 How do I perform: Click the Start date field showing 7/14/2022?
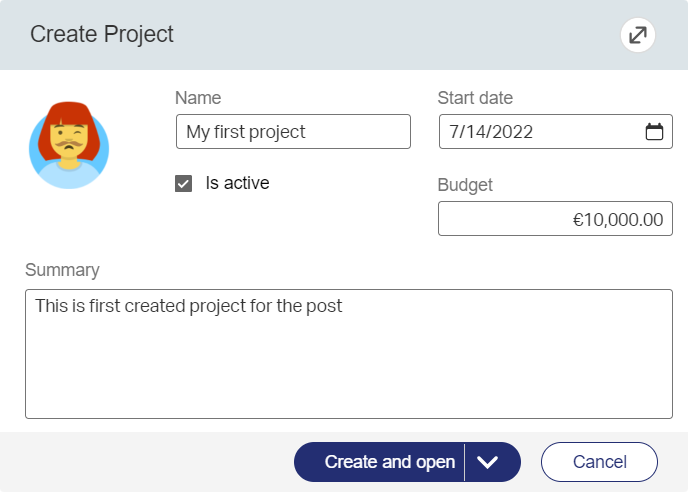pyautogui.click(x=540, y=132)
